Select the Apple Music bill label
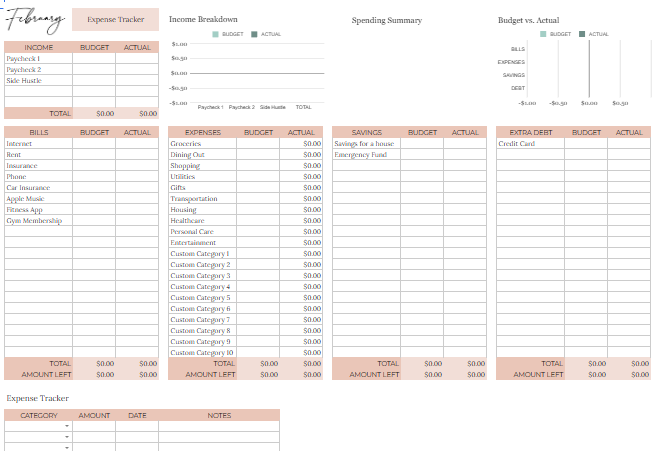The image size is (655, 451). pyautogui.click(x=25, y=199)
